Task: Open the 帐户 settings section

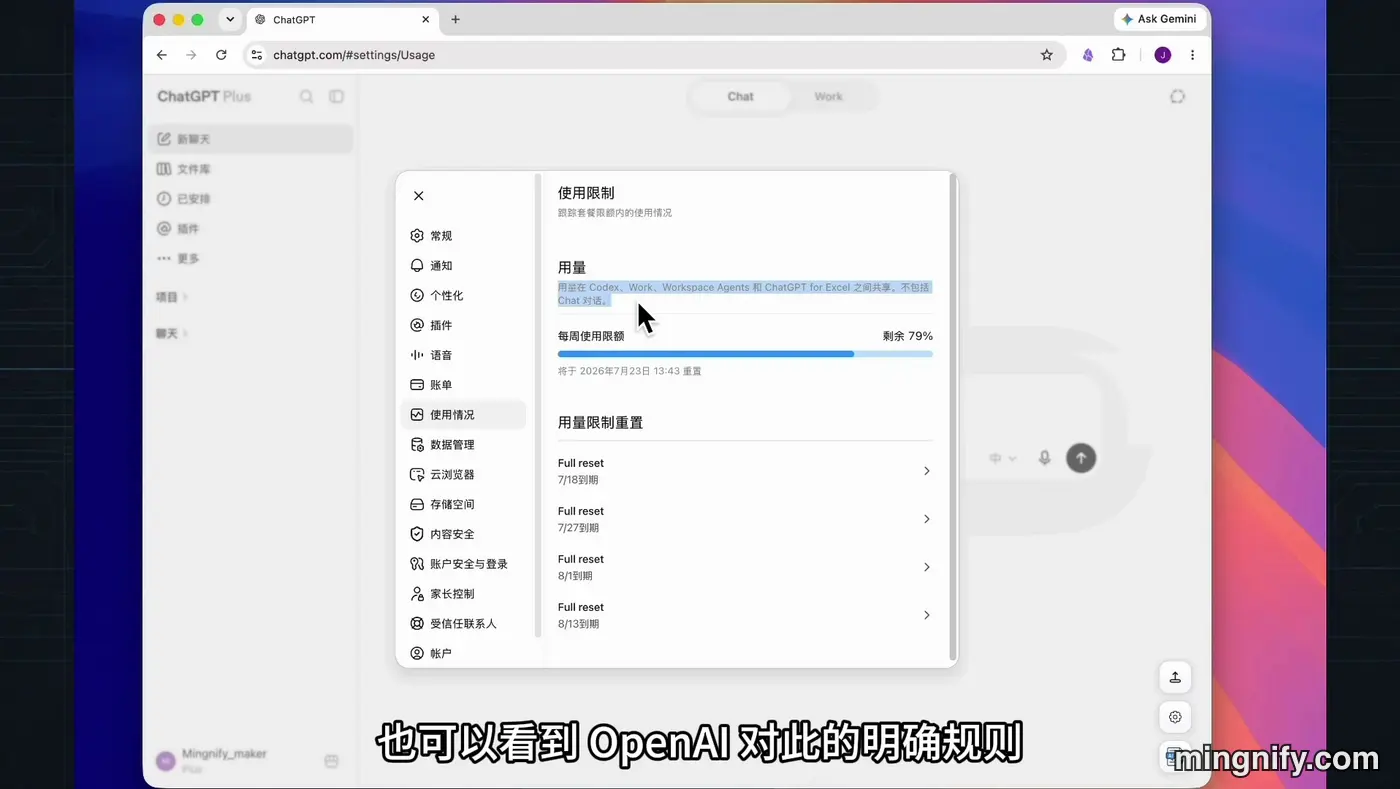Action: click(x=463, y=653)
